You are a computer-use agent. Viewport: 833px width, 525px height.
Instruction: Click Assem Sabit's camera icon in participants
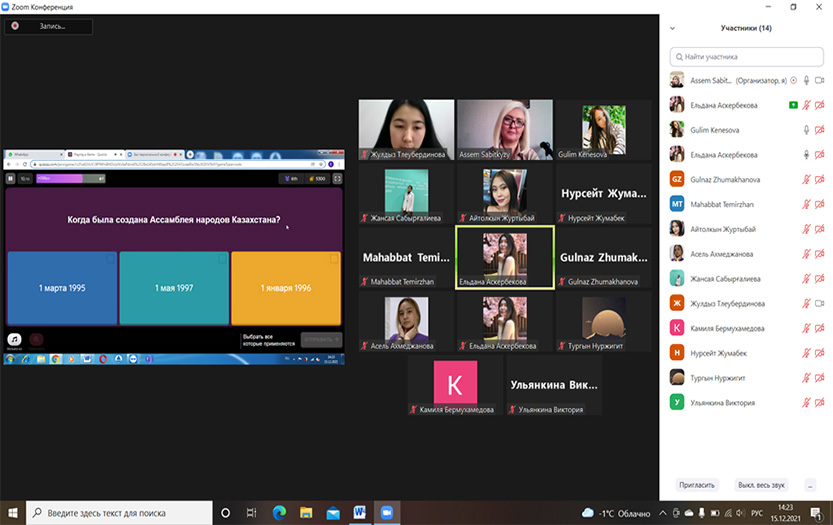[x=819, y=80]
